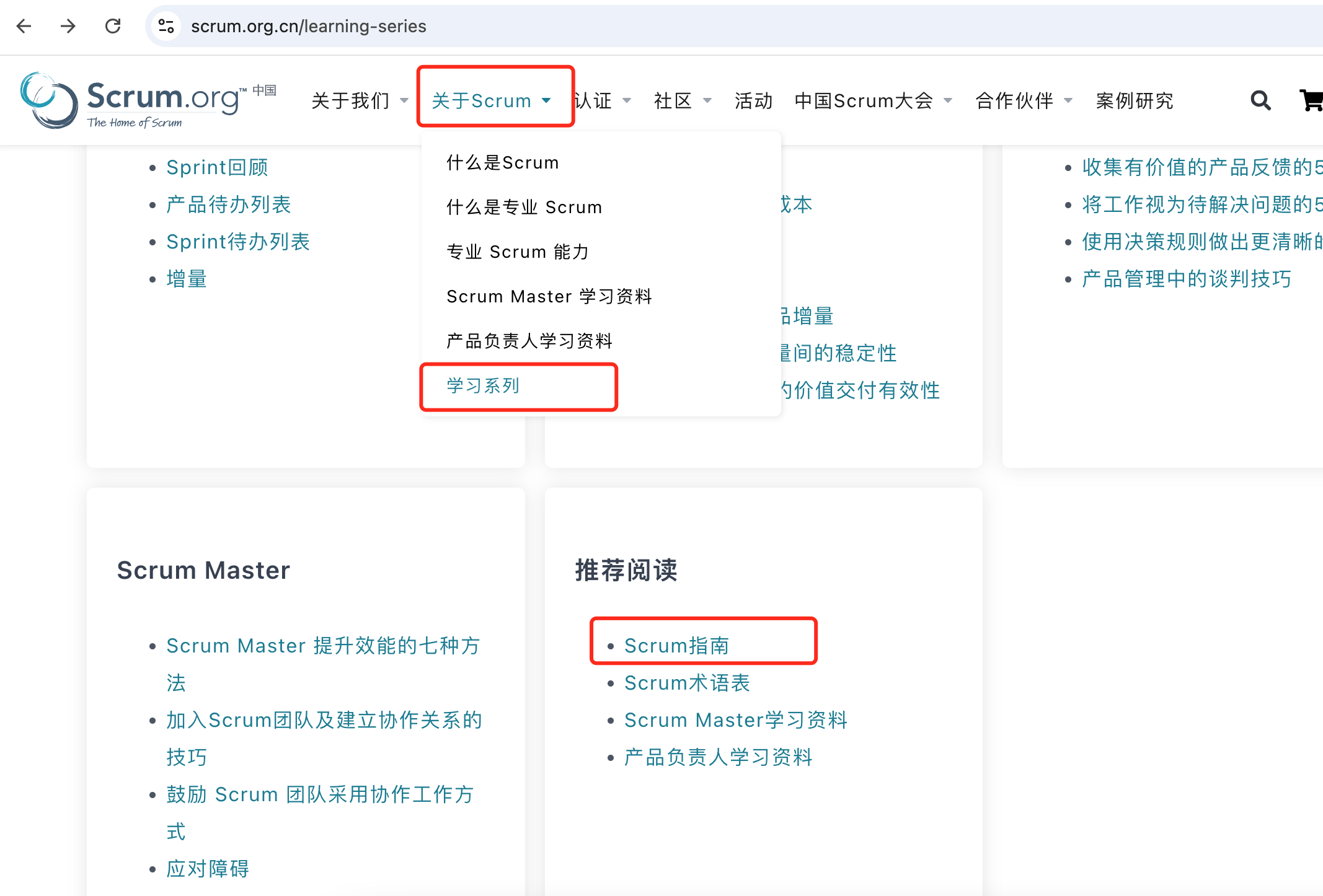The width and height of the screenshot is (1323, 896).
Task: Expand the 认证 menu dropdown
Action: click(627, 100)
